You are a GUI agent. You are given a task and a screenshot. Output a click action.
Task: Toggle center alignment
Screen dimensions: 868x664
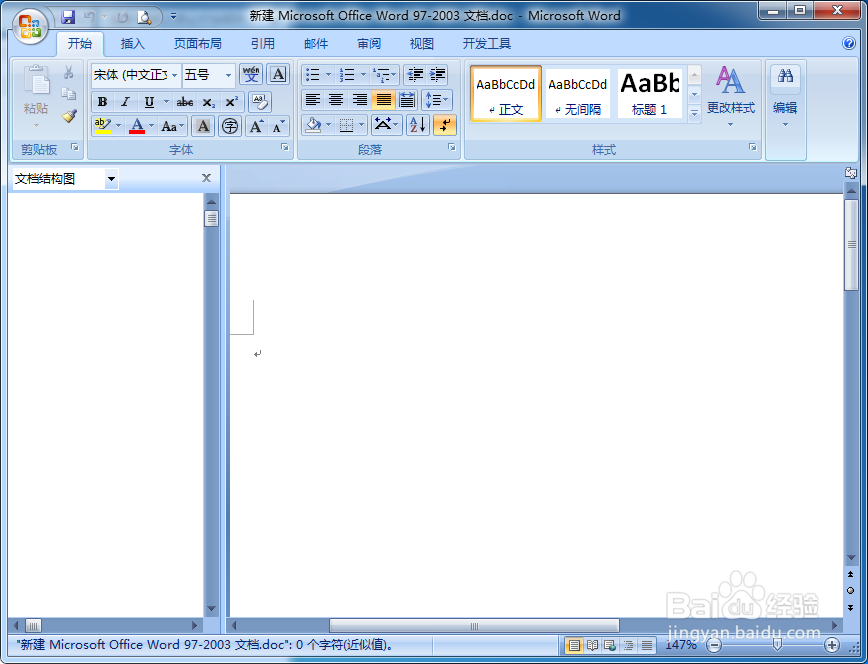(x=336, y=100)
